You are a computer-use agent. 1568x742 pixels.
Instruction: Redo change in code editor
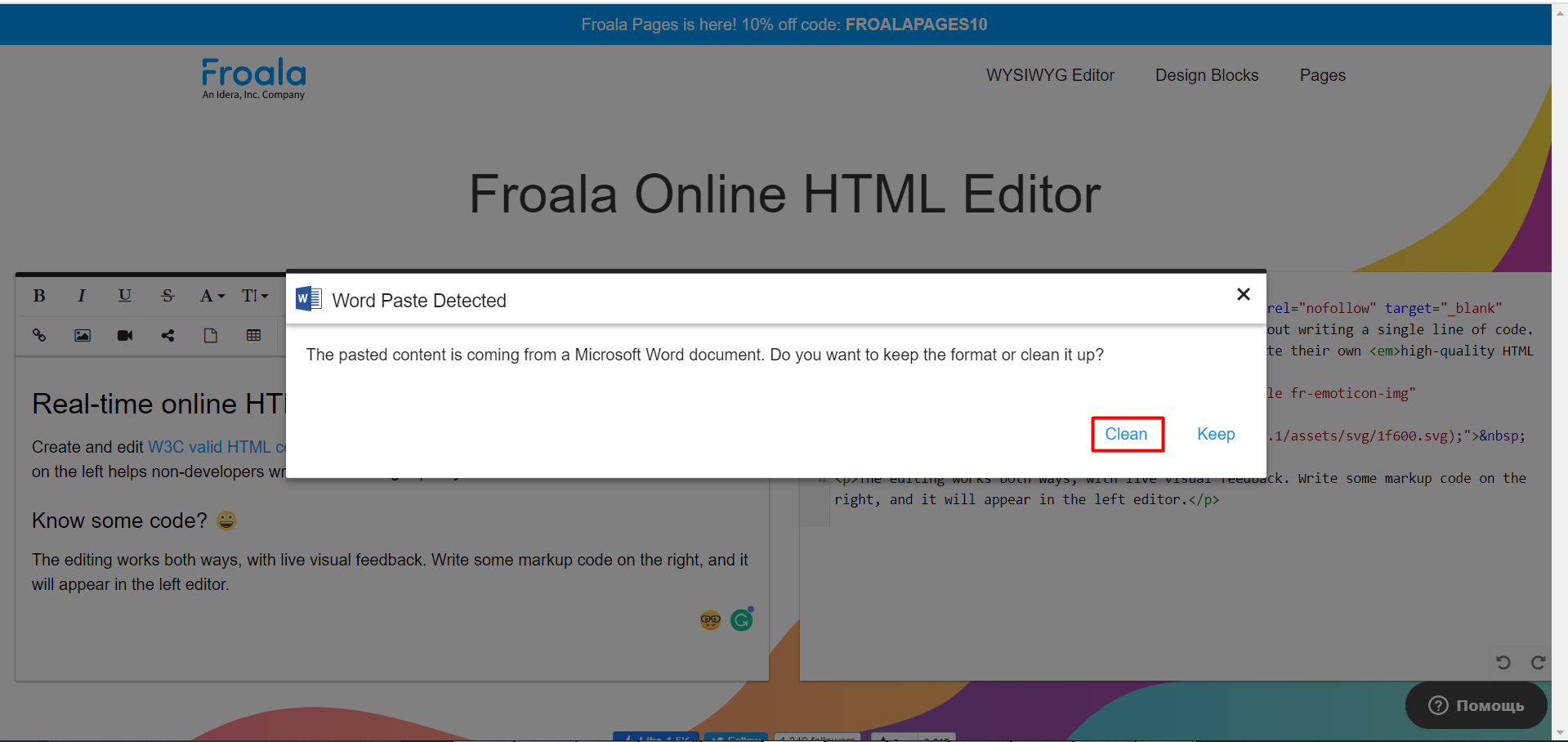click(x=1538, y=662)
